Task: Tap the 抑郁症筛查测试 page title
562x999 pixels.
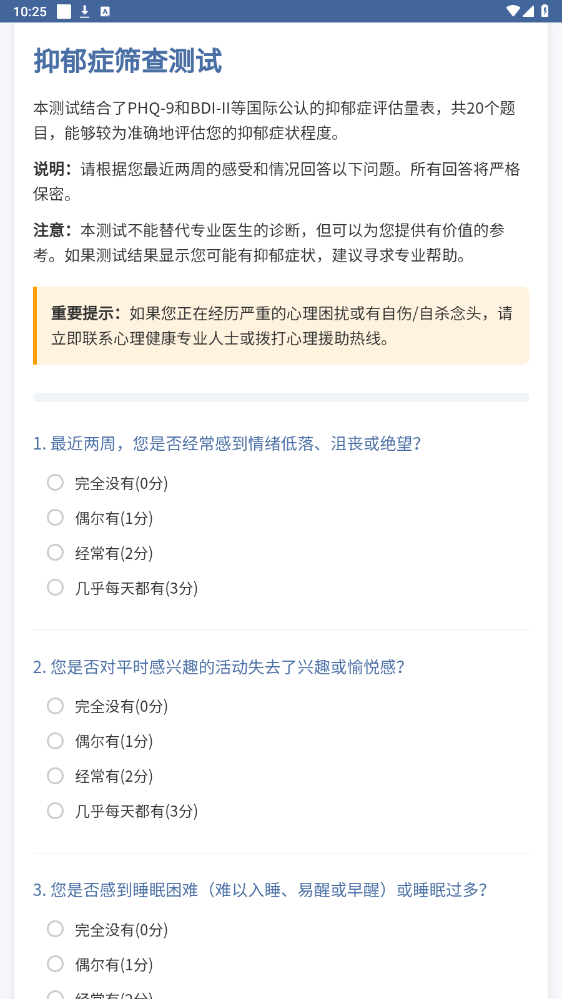Action: pos(127,62)
